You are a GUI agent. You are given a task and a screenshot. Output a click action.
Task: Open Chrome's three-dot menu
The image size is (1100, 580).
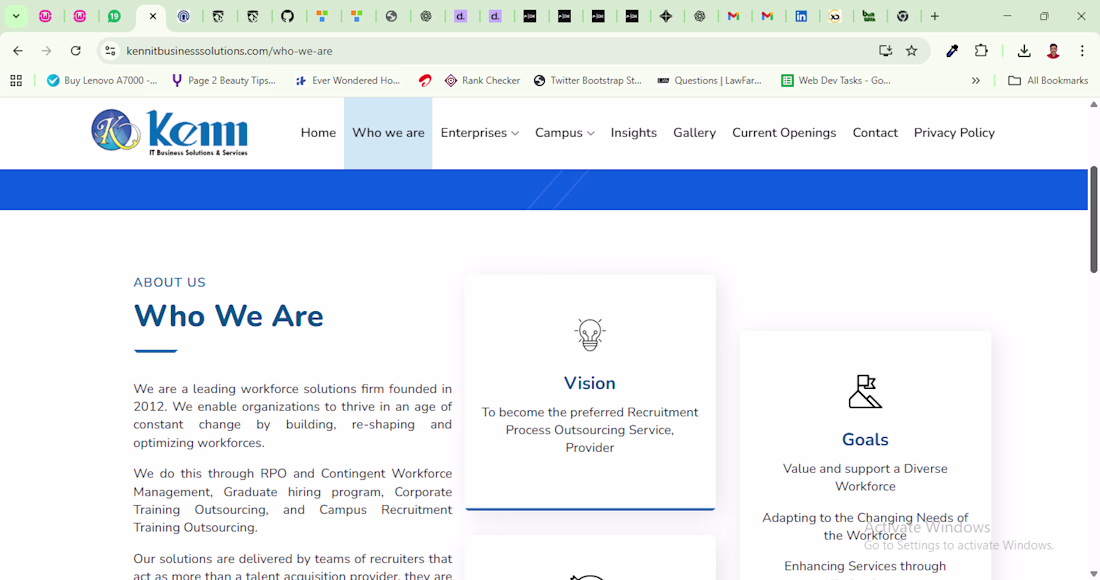(1082, 50)
